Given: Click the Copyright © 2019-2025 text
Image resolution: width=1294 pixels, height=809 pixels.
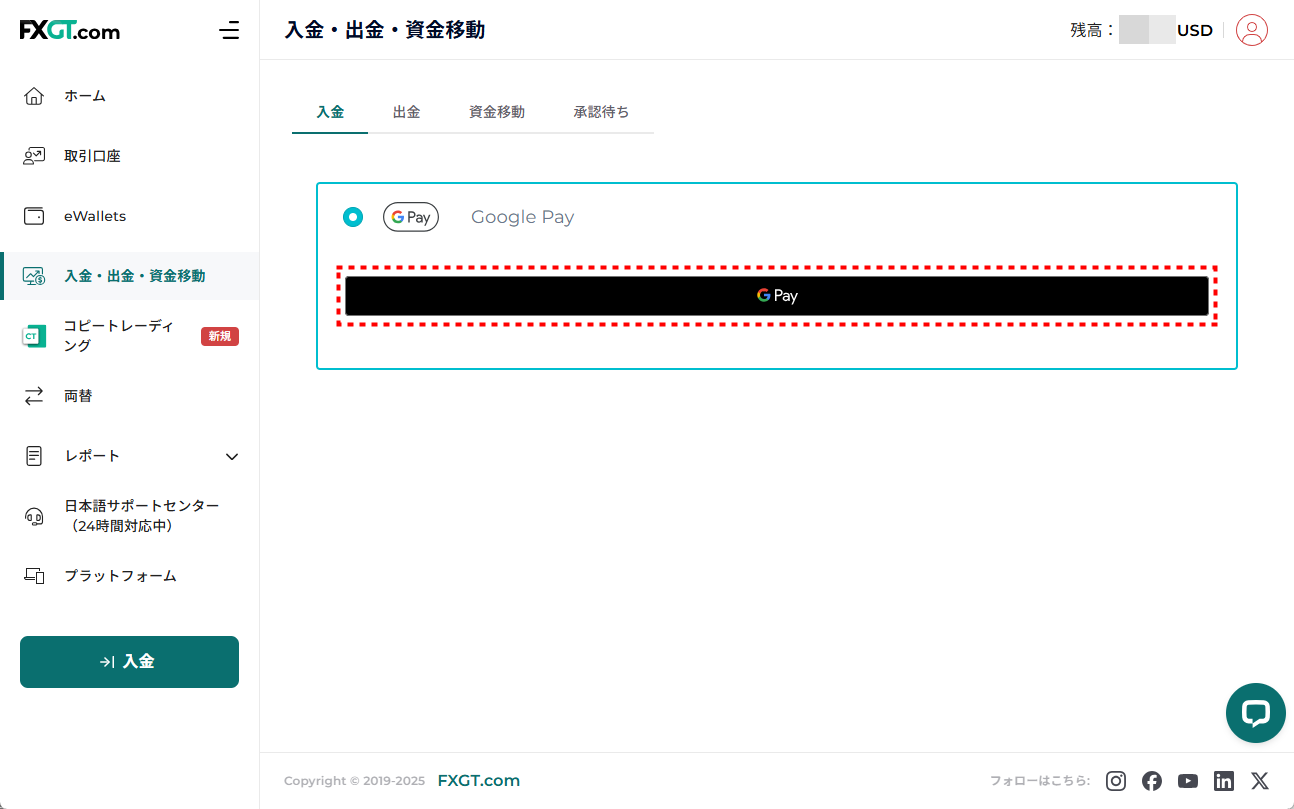Looking at the screenshot, I should coord(354,781).
